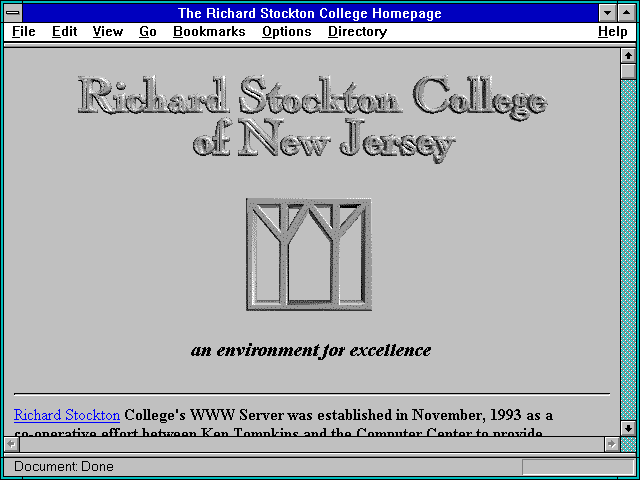Open the Help menu
640x480 pixels.
coord(613,32)
